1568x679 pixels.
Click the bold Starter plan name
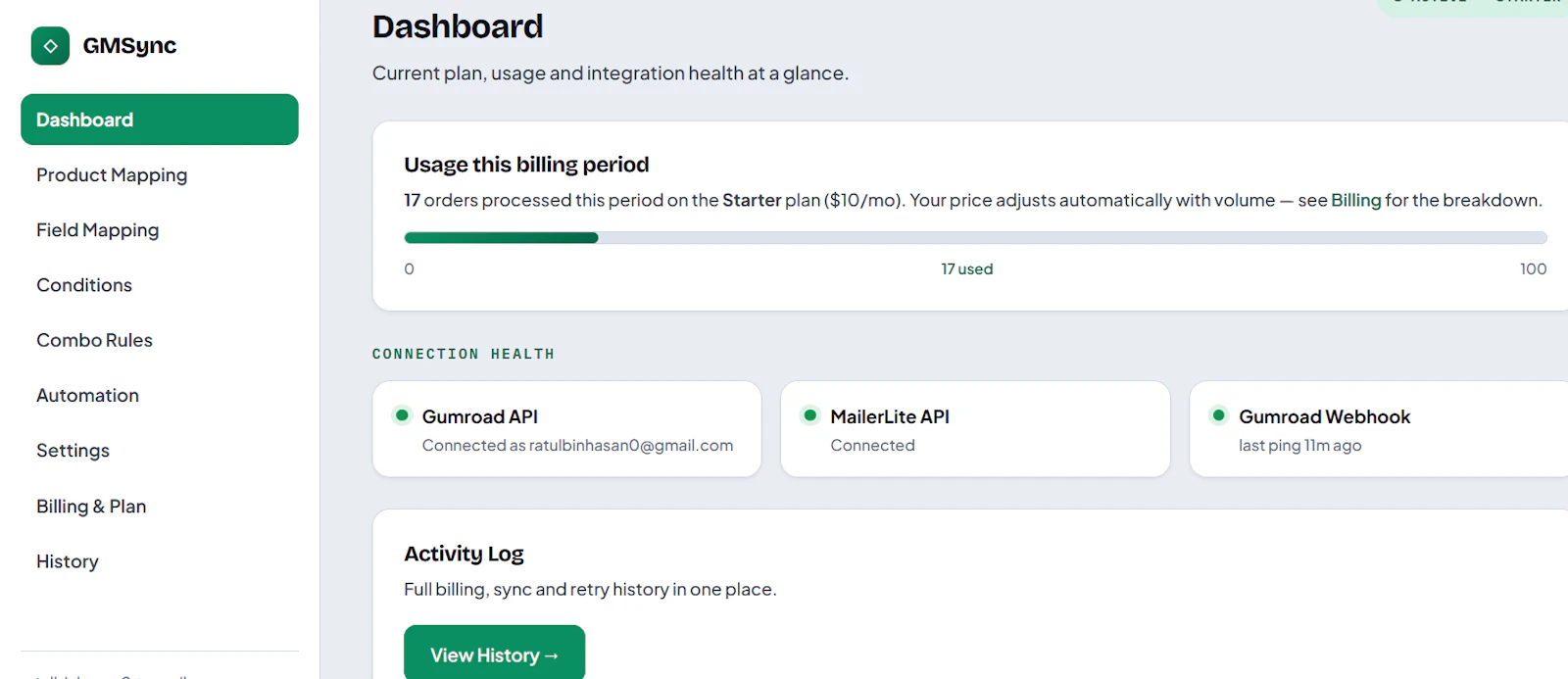[752, 200]
